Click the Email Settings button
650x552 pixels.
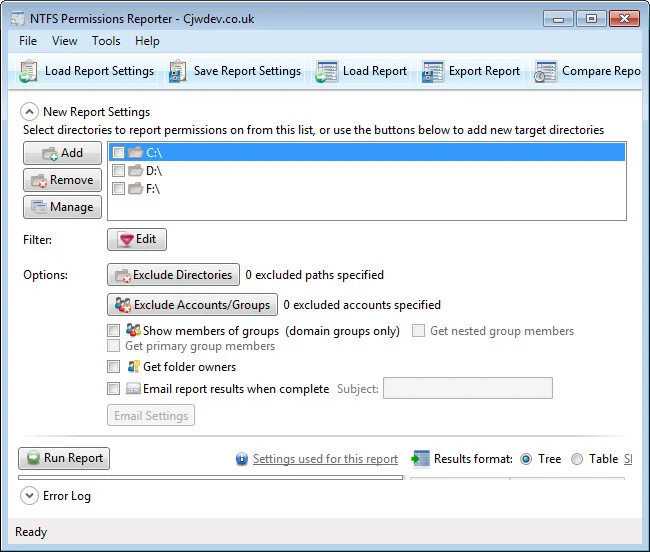(x=151, y=415)
